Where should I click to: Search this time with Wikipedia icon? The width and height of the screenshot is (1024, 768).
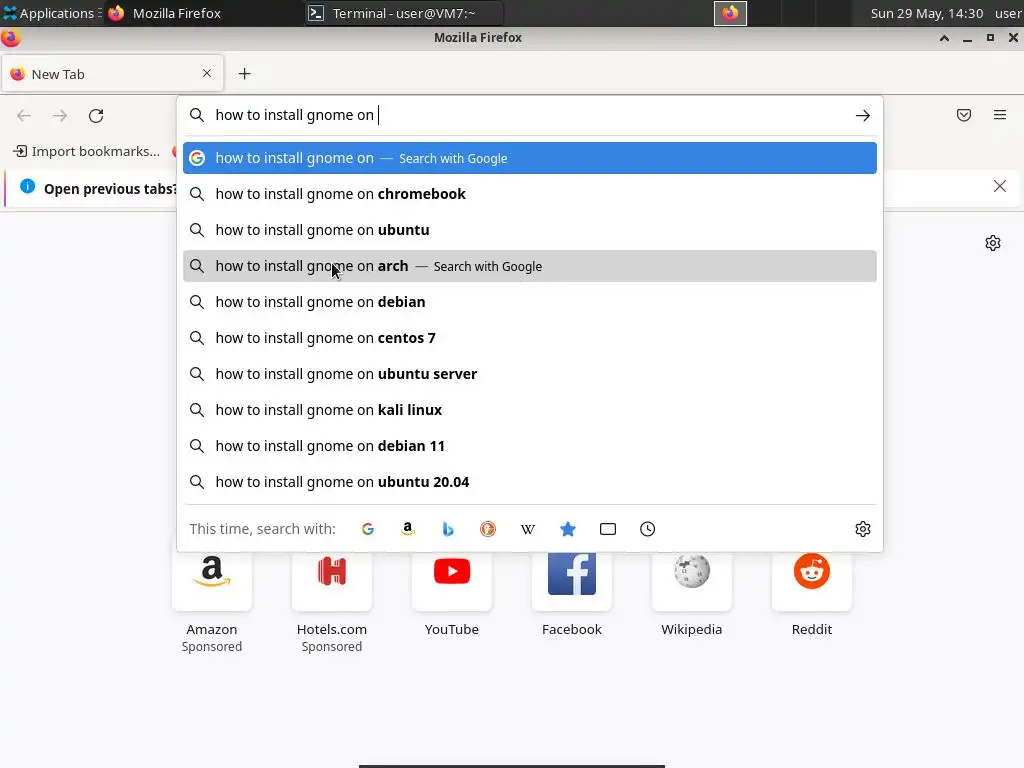[528, 529]
